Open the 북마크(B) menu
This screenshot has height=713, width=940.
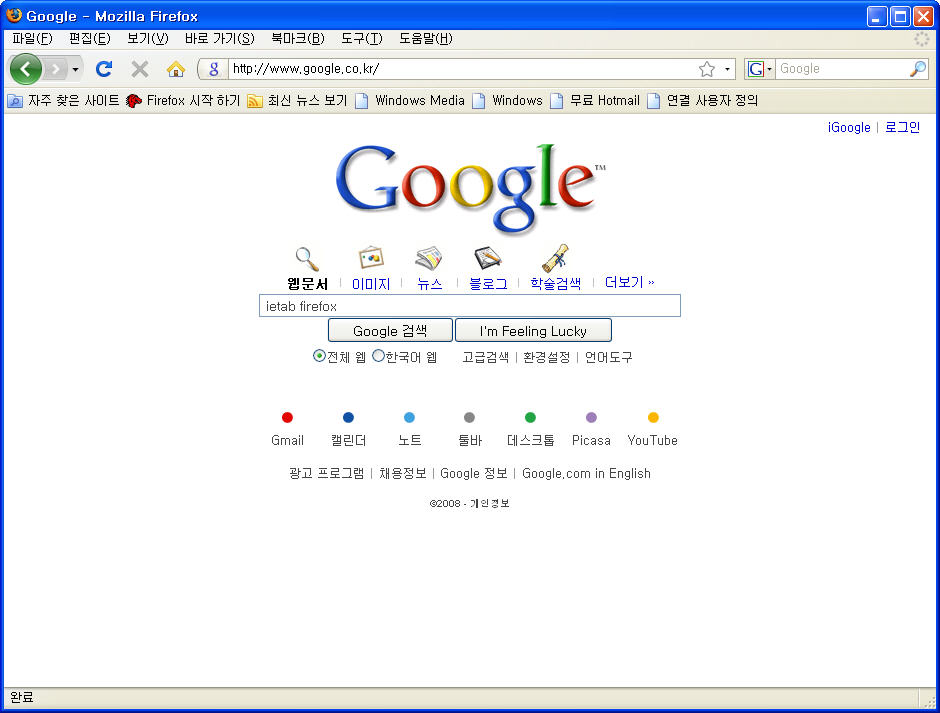point(298,39)
